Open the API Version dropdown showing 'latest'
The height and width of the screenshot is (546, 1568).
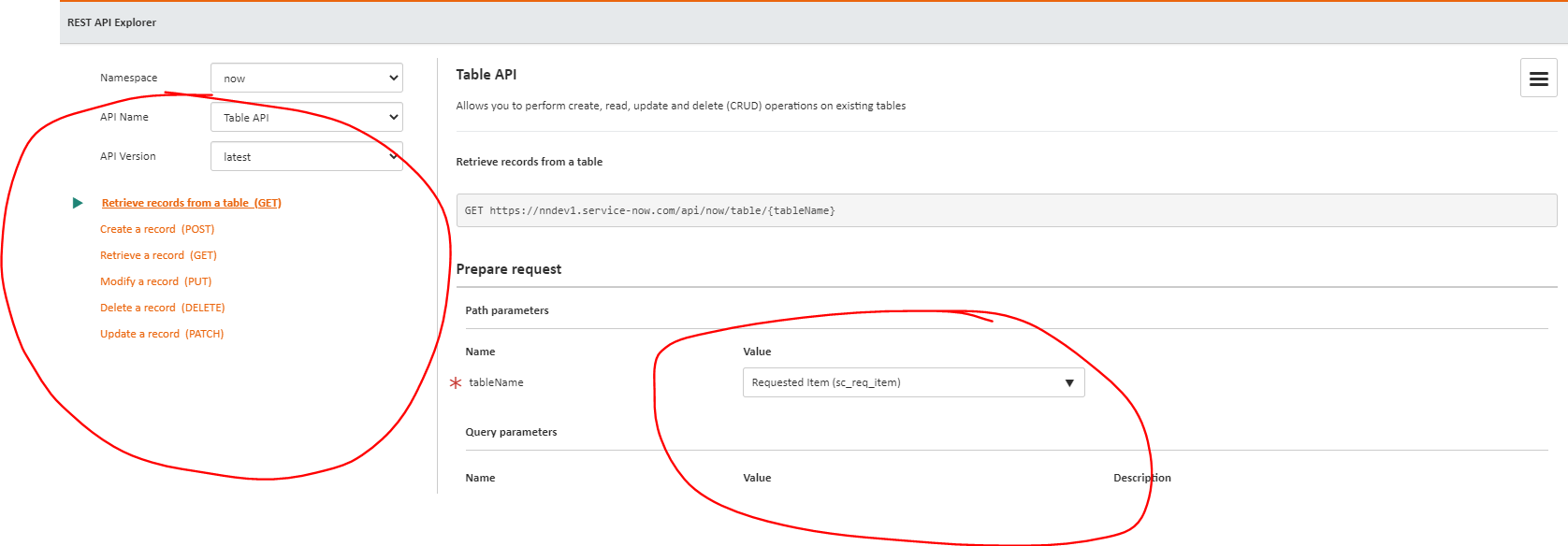307,156
